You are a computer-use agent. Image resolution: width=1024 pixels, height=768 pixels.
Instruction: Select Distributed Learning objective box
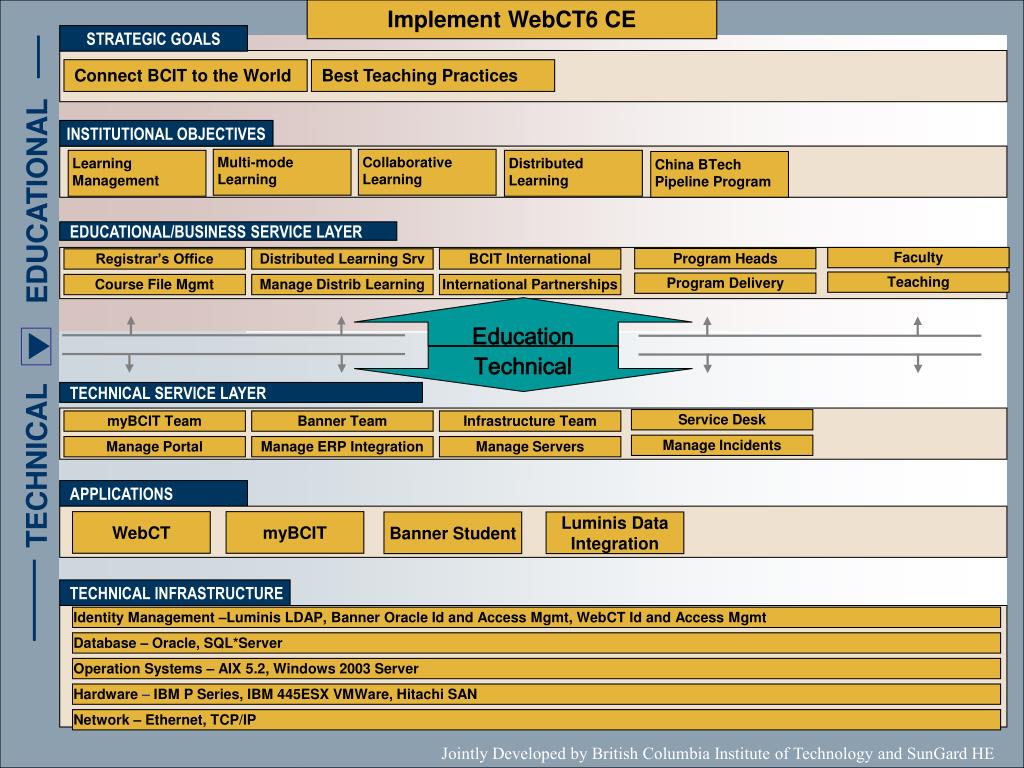click(573, 173)
